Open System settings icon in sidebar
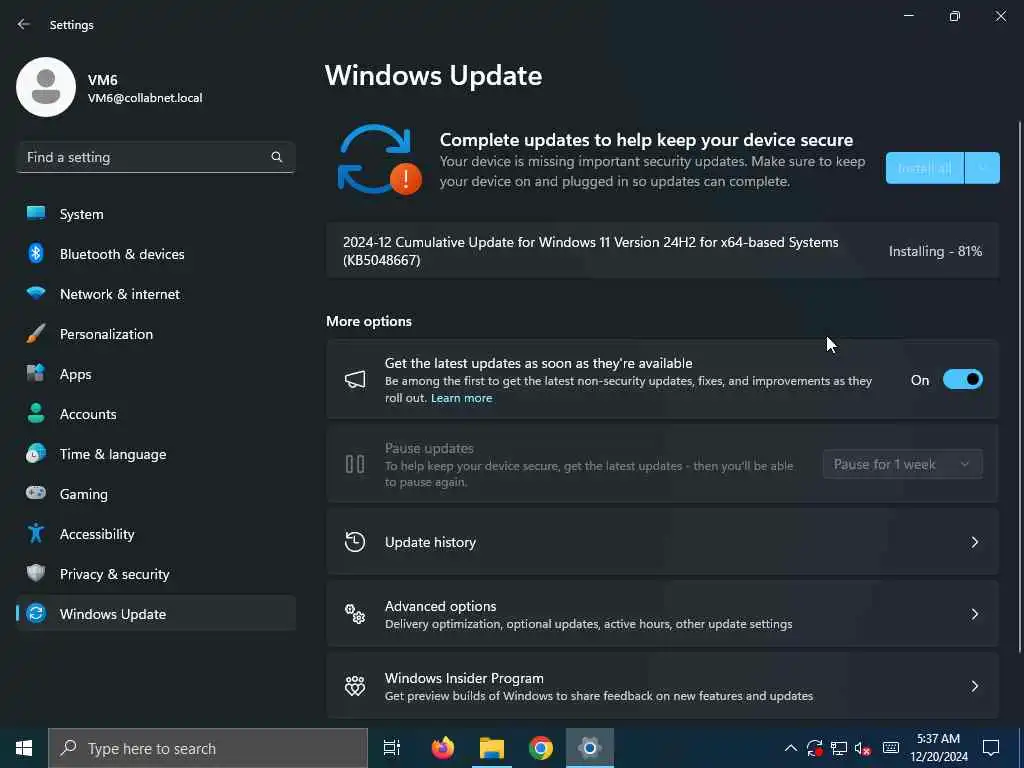The image size is (1024, 768). click(36, 213)
